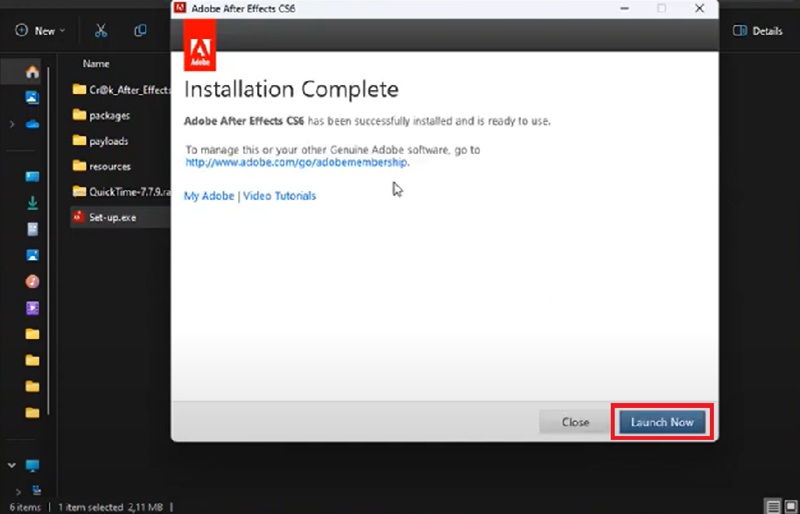Viewport: 800px width, 514px height.
Task: Open Downloads shortcut in Explorer sidebar
Action: 32,203
